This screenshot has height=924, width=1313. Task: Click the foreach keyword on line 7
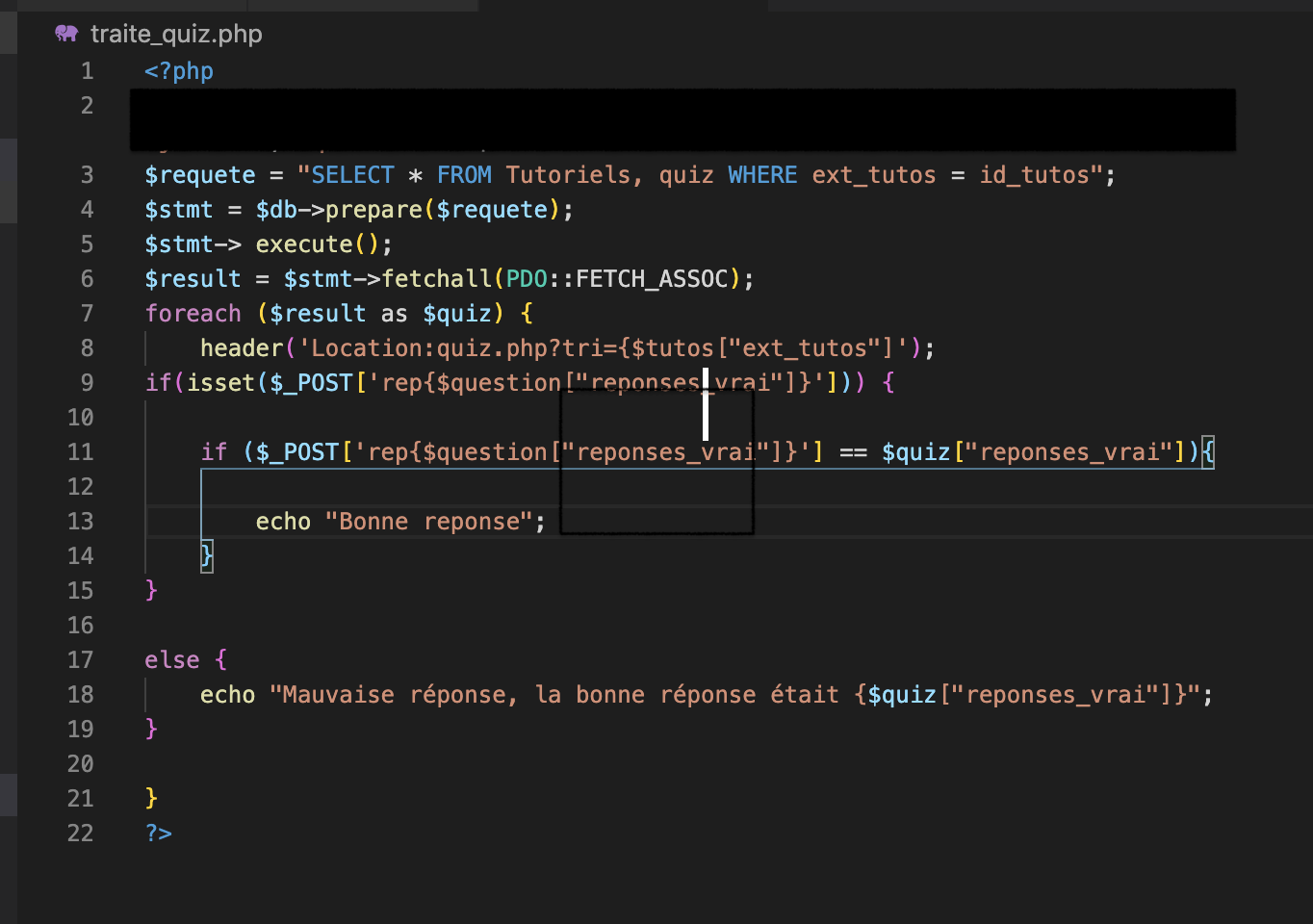point(193,313)
